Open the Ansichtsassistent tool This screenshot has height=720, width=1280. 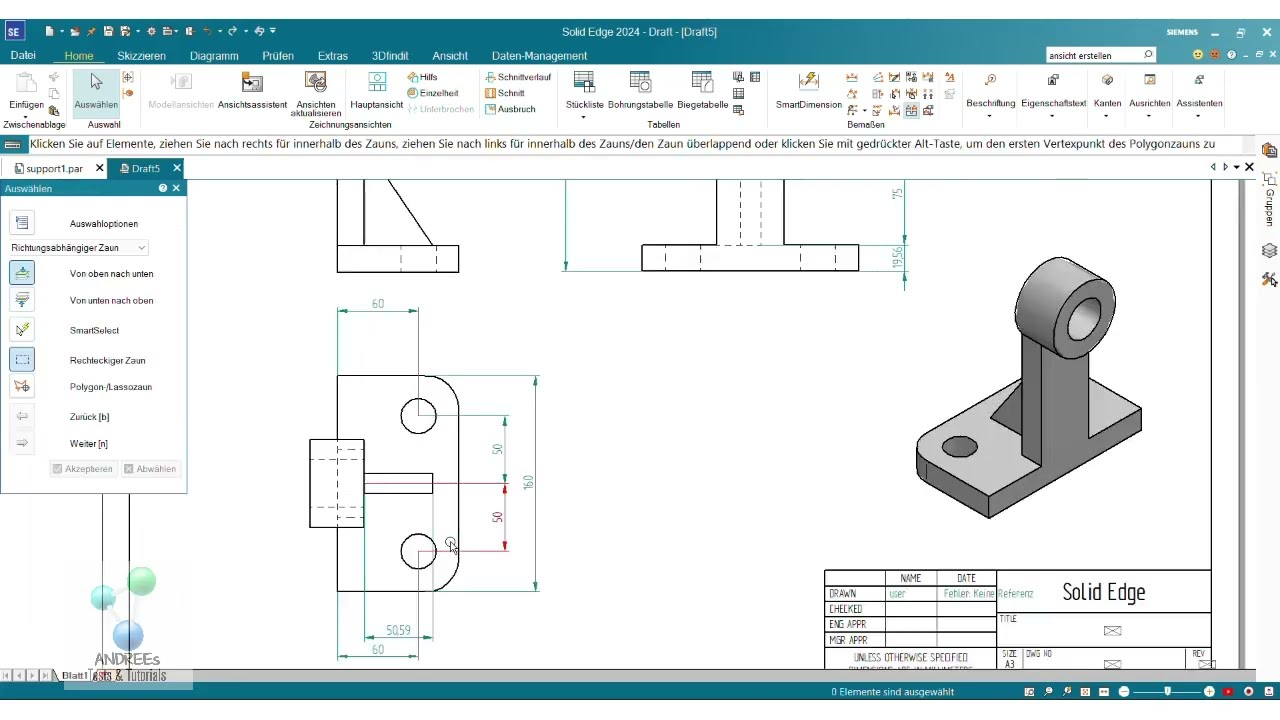click(x=252, y=90)
